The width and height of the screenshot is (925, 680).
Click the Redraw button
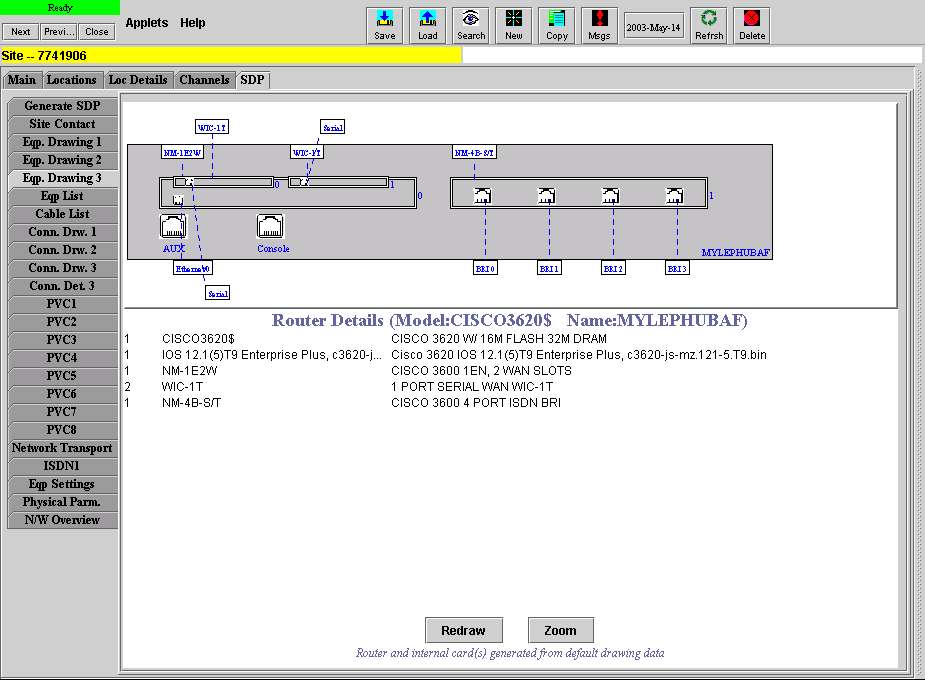pyautogui.click(x=464, y=630)
